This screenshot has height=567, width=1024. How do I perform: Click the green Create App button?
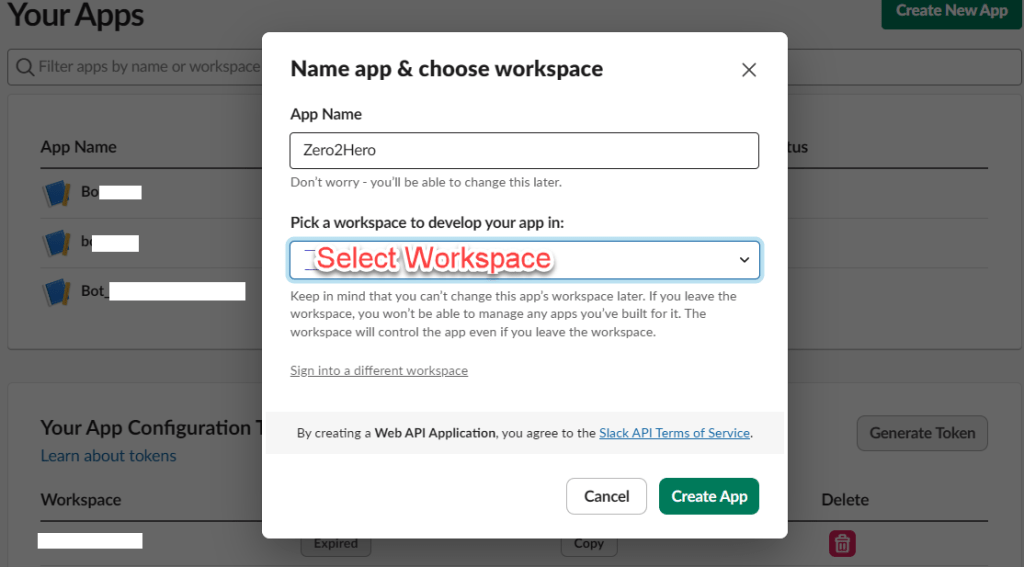708,496
